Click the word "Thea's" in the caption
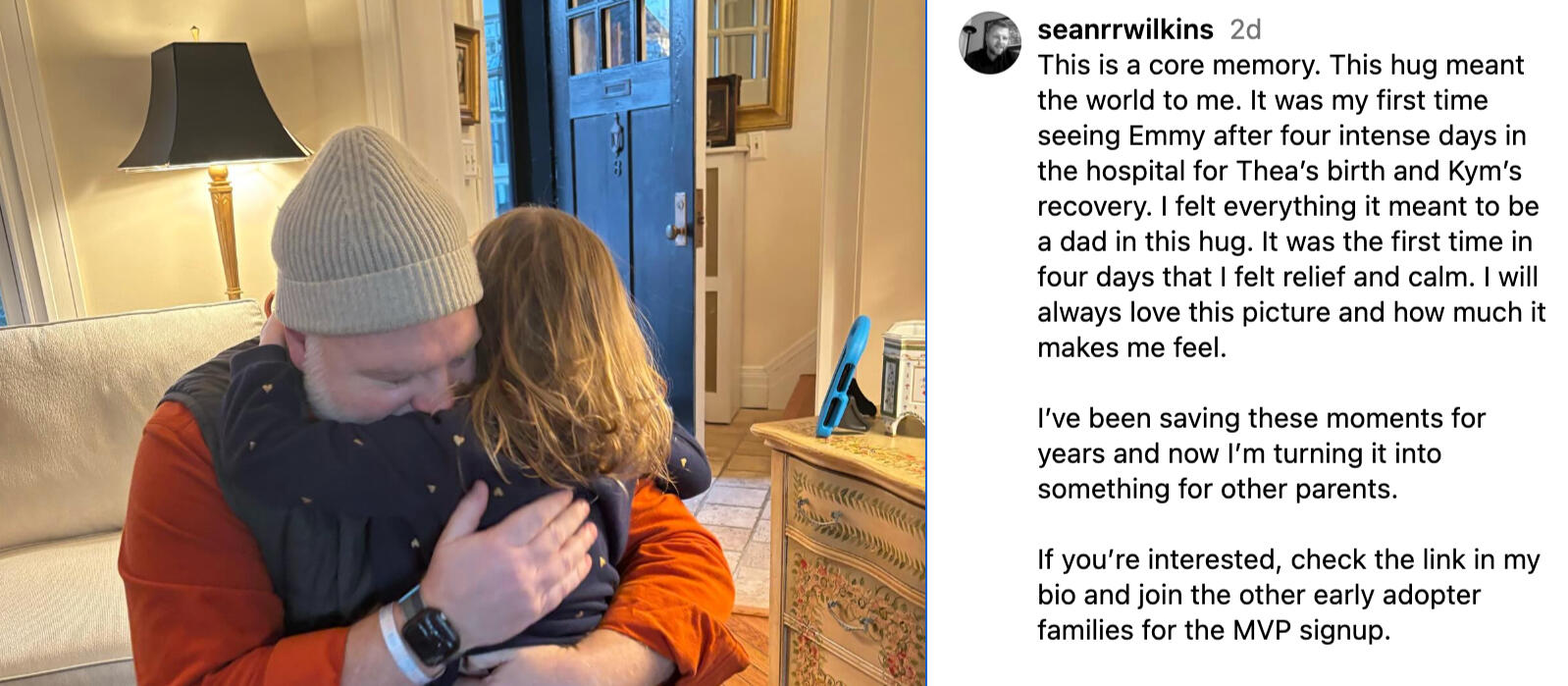1568x686 pixels. pyautogui.click(x=1277, y=172)
